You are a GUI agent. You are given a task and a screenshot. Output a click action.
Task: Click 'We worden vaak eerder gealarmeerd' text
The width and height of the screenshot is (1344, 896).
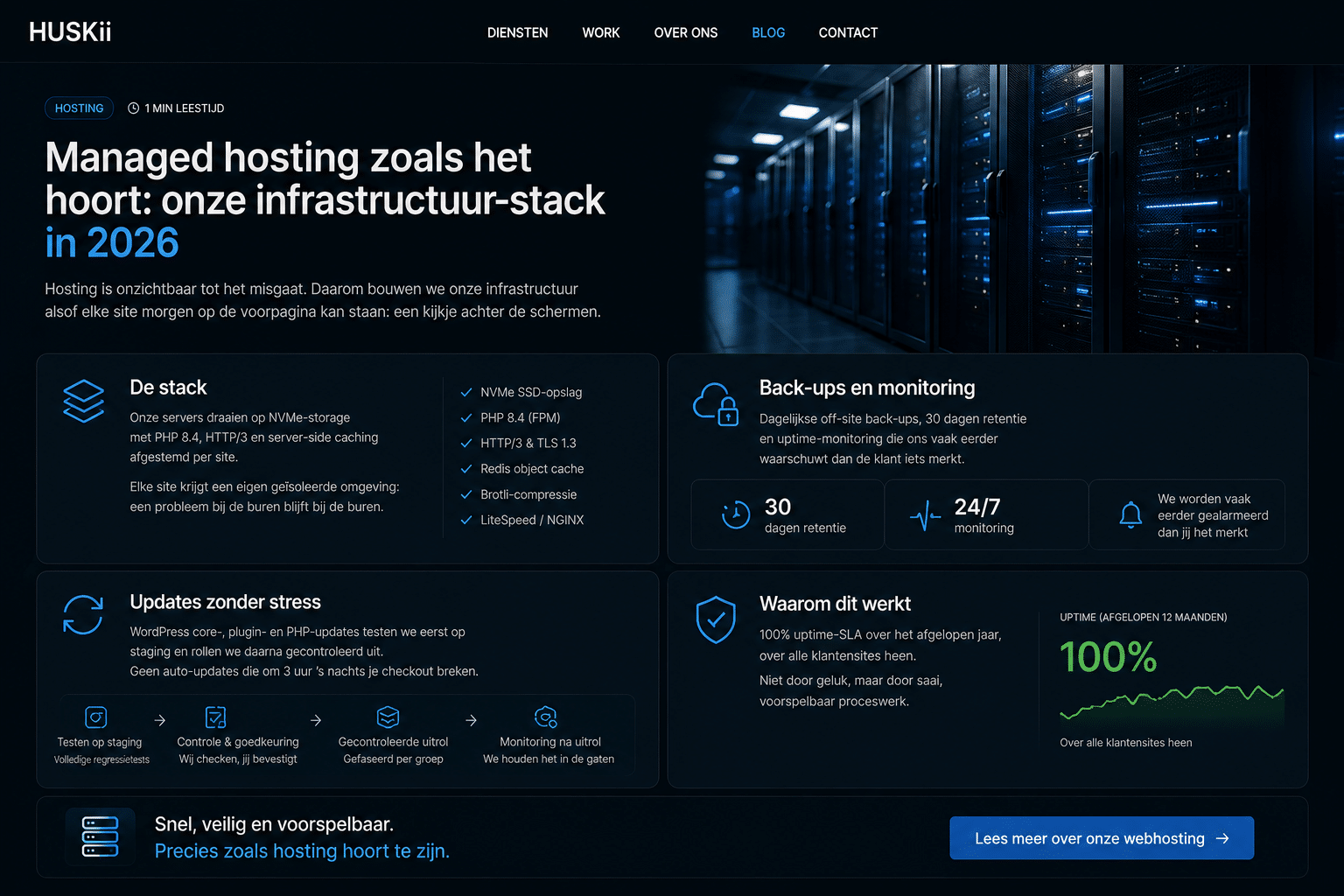(1213, 515)
